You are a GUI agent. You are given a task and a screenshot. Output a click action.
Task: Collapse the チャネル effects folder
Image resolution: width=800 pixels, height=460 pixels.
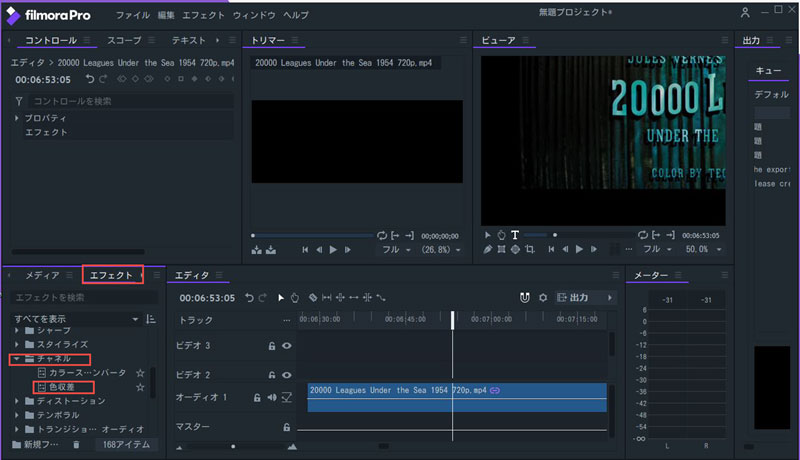click(x=17, y=359)
